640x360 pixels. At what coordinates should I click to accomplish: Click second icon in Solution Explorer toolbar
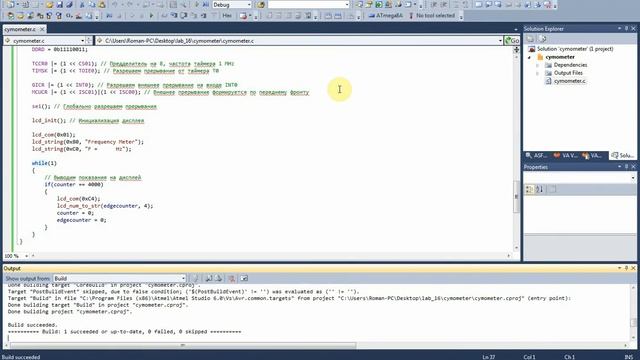(x=542, y=39)
